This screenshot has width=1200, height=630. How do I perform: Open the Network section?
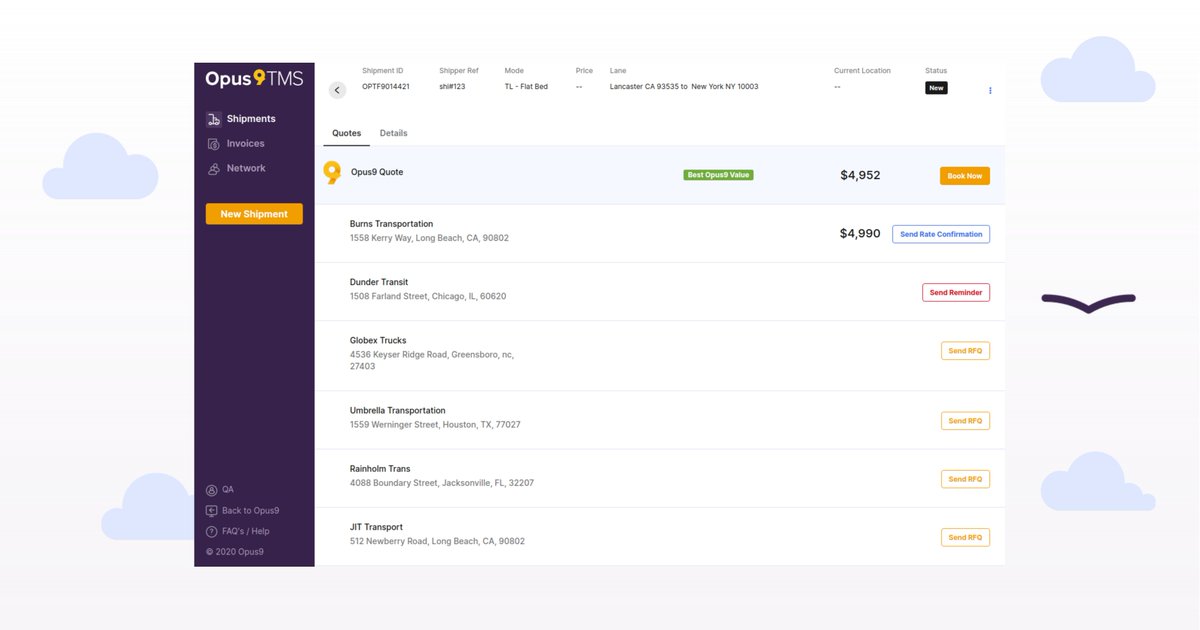pos(246,169)
